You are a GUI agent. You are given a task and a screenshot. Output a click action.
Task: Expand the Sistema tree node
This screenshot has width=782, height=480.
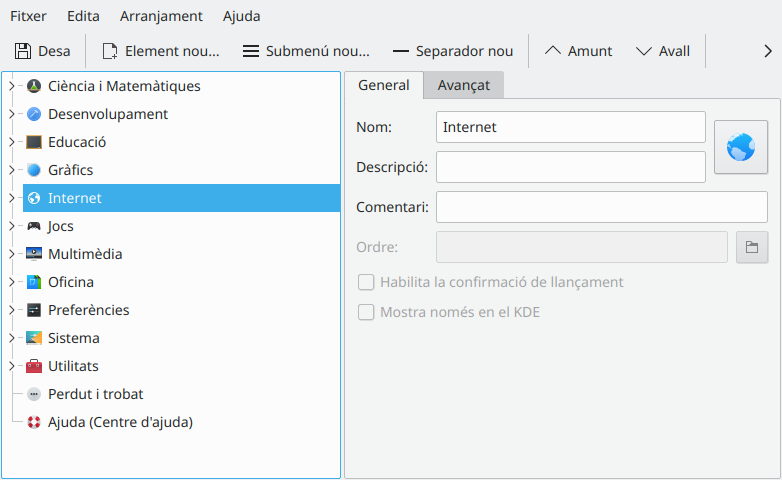pyautogui.click(x=11, y=338)
